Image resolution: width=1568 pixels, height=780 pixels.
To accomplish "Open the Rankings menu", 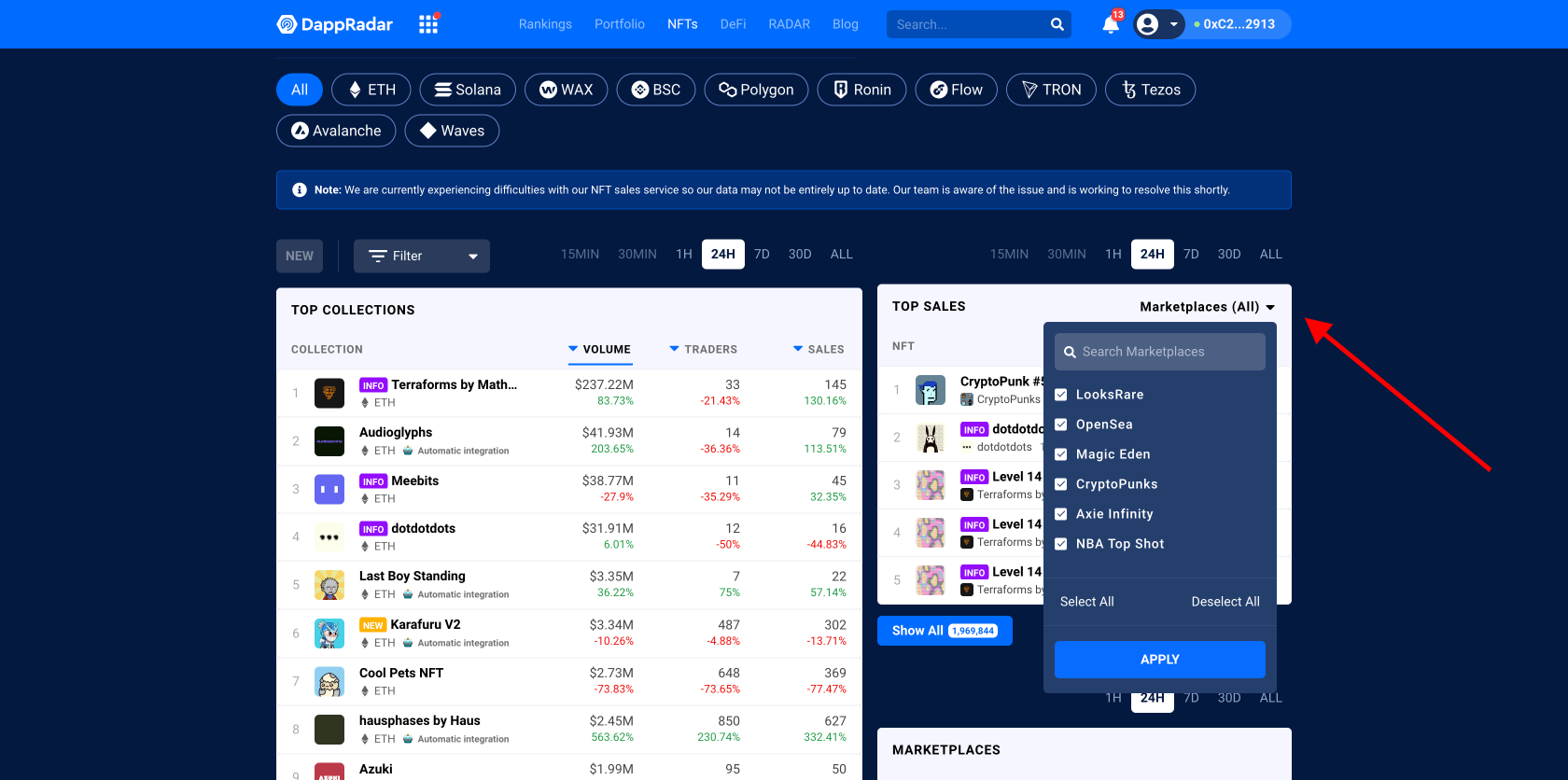I will [x=545, y=24].
